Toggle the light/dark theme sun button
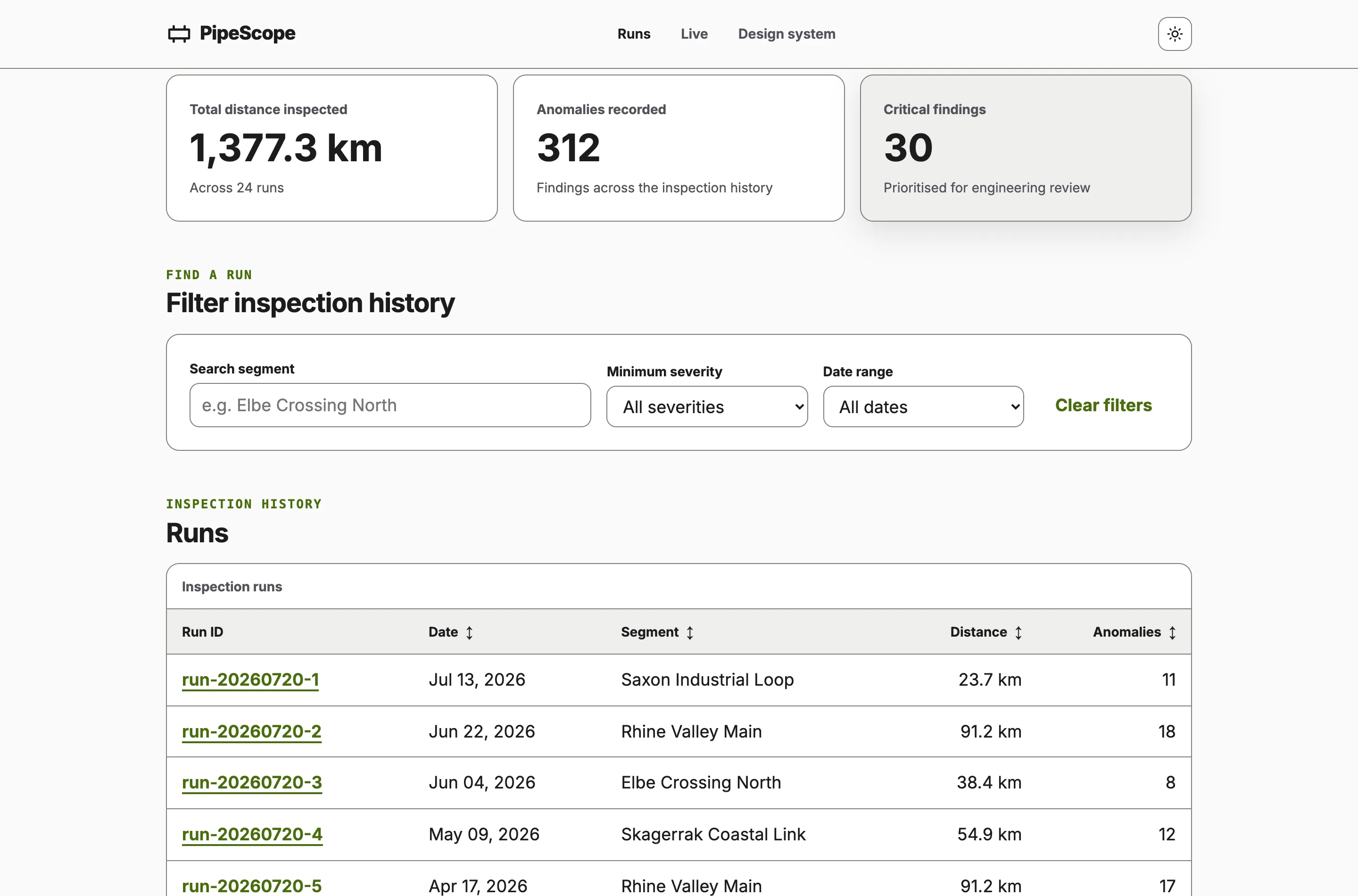This screenshot has height=896, width=1358. coord(1175,33)
